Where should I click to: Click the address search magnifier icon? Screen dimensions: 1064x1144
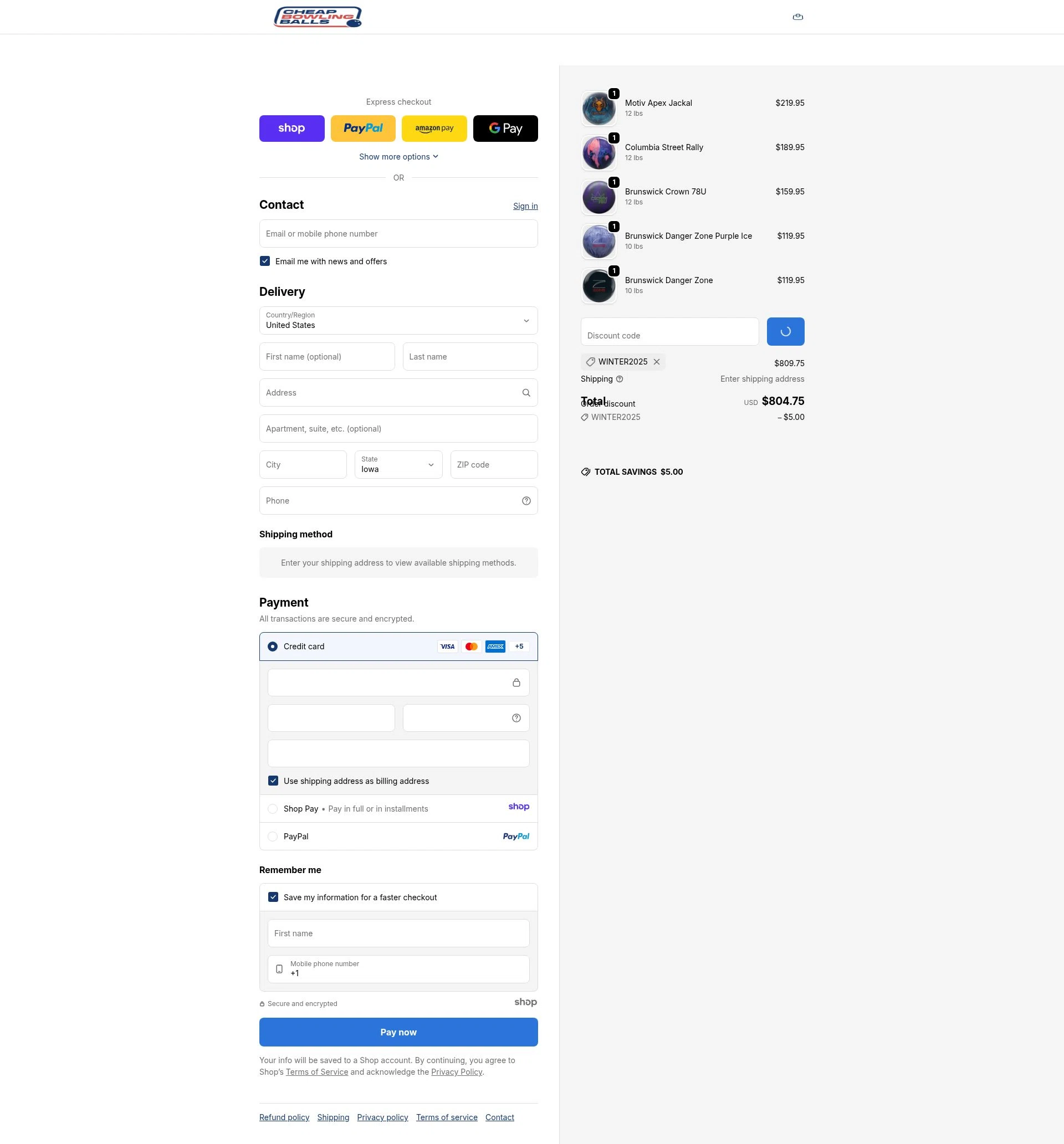526,393
